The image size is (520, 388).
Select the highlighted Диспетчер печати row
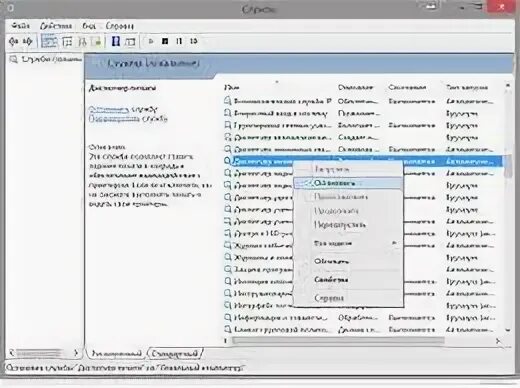tap(363, 161)
